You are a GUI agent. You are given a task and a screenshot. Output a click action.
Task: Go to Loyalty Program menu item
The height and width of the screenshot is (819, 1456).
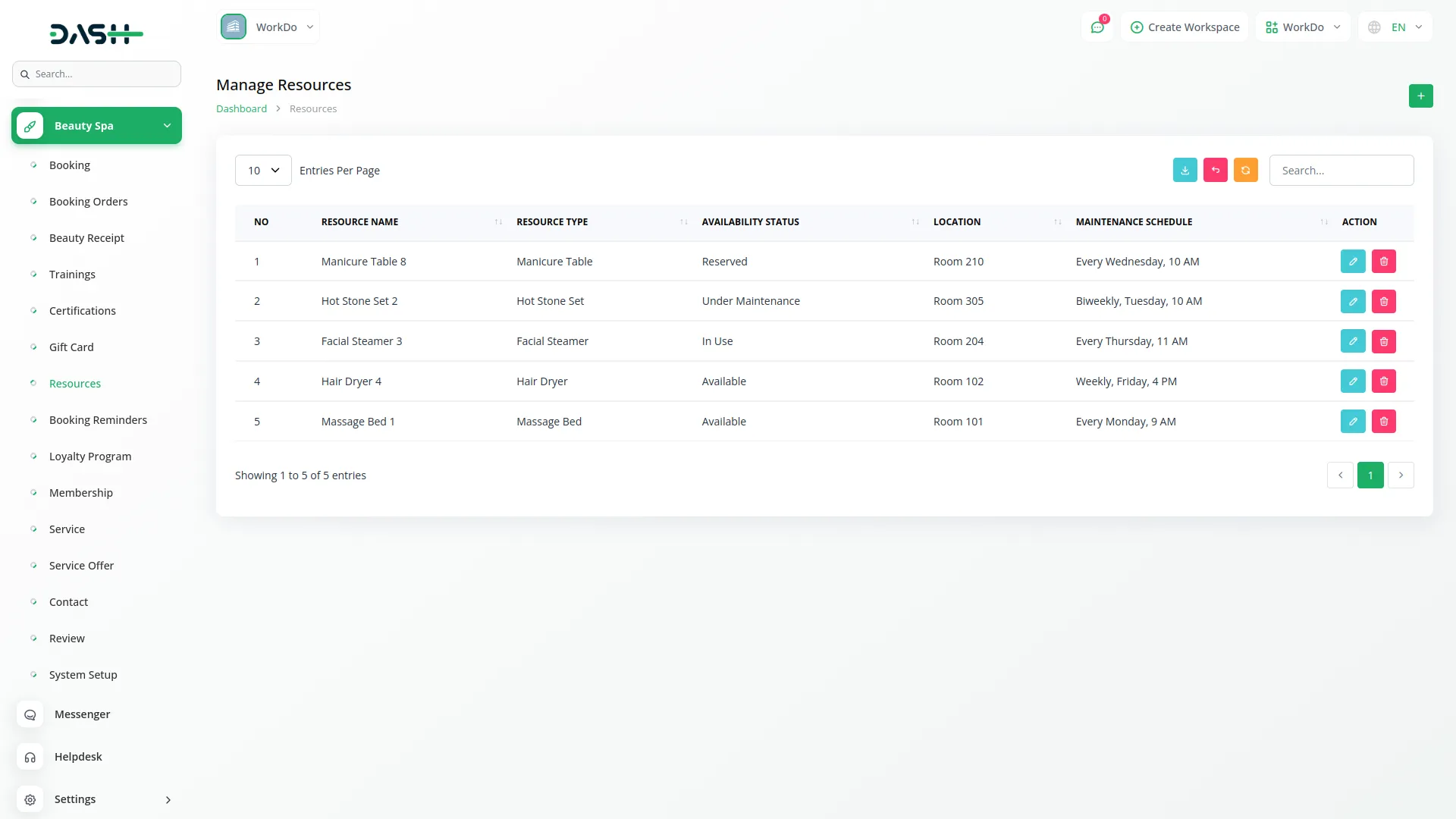pyautogui.click(x=89, y=456)
